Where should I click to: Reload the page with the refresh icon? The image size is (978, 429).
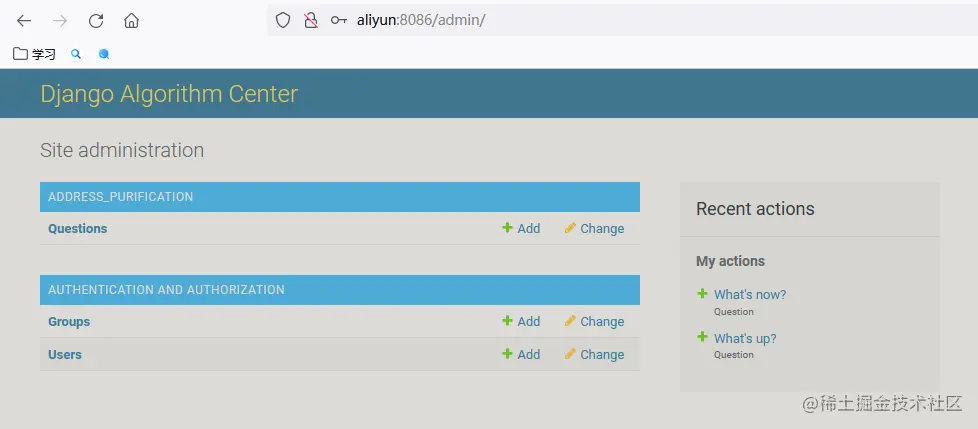point(95,21)
